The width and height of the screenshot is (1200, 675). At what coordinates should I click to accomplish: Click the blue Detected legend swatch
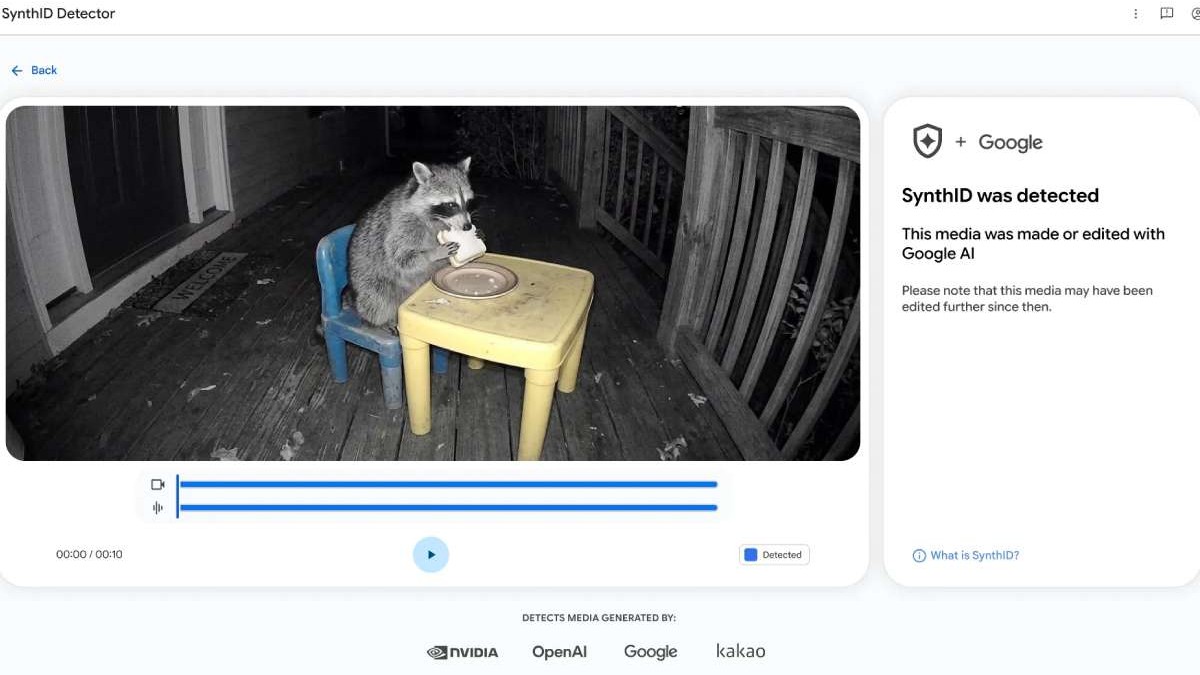pyautogui.click(x=751, y=555)
